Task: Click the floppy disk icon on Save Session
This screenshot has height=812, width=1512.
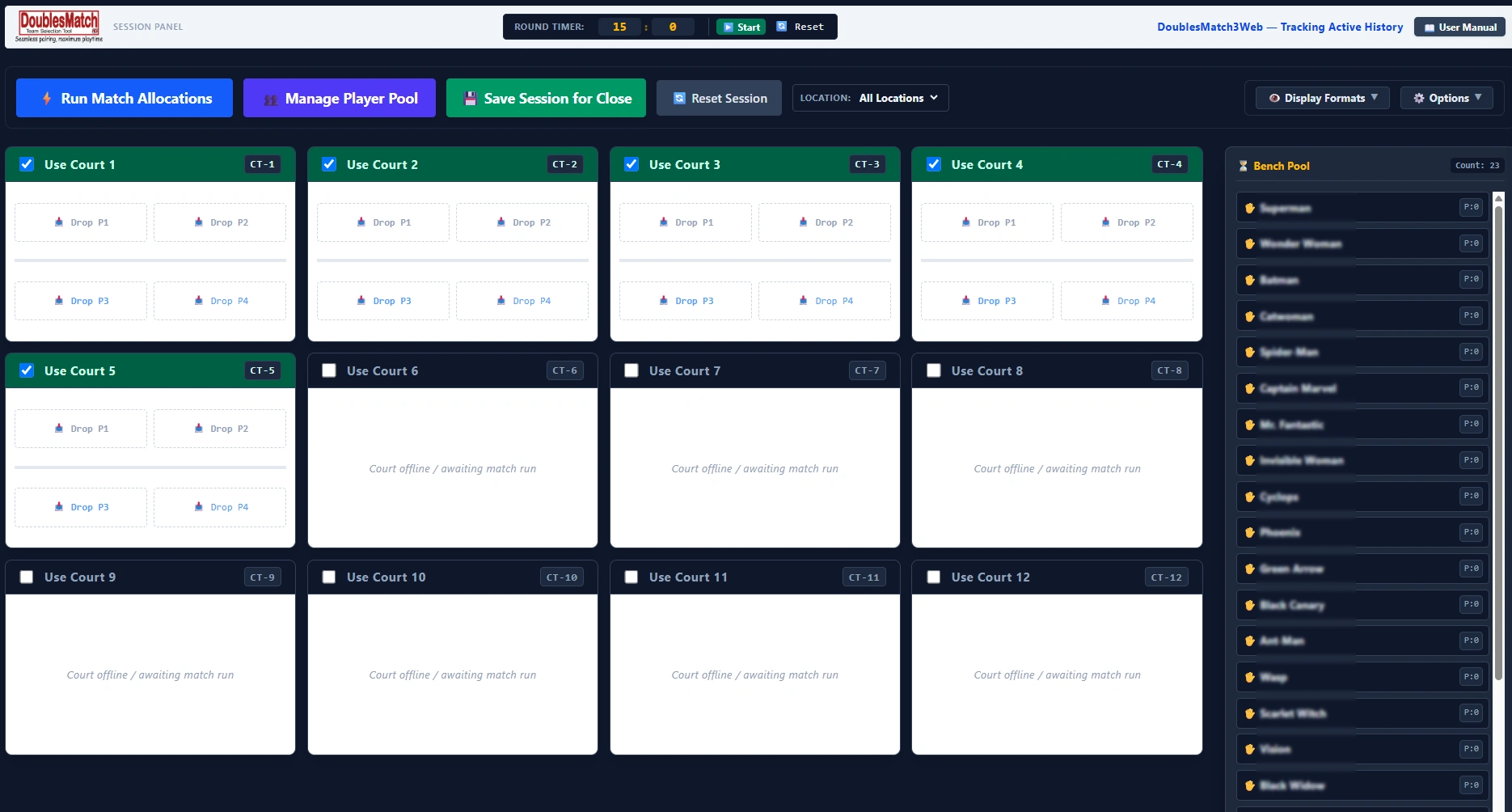Action: coord(470,98)
